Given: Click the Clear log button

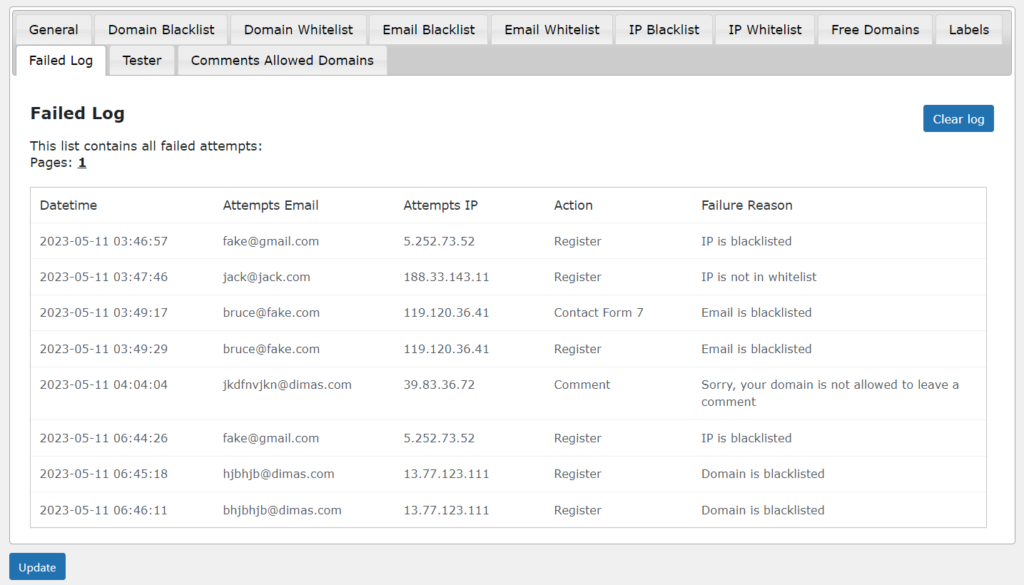Looking at the screenshot, I should point(958,118).
